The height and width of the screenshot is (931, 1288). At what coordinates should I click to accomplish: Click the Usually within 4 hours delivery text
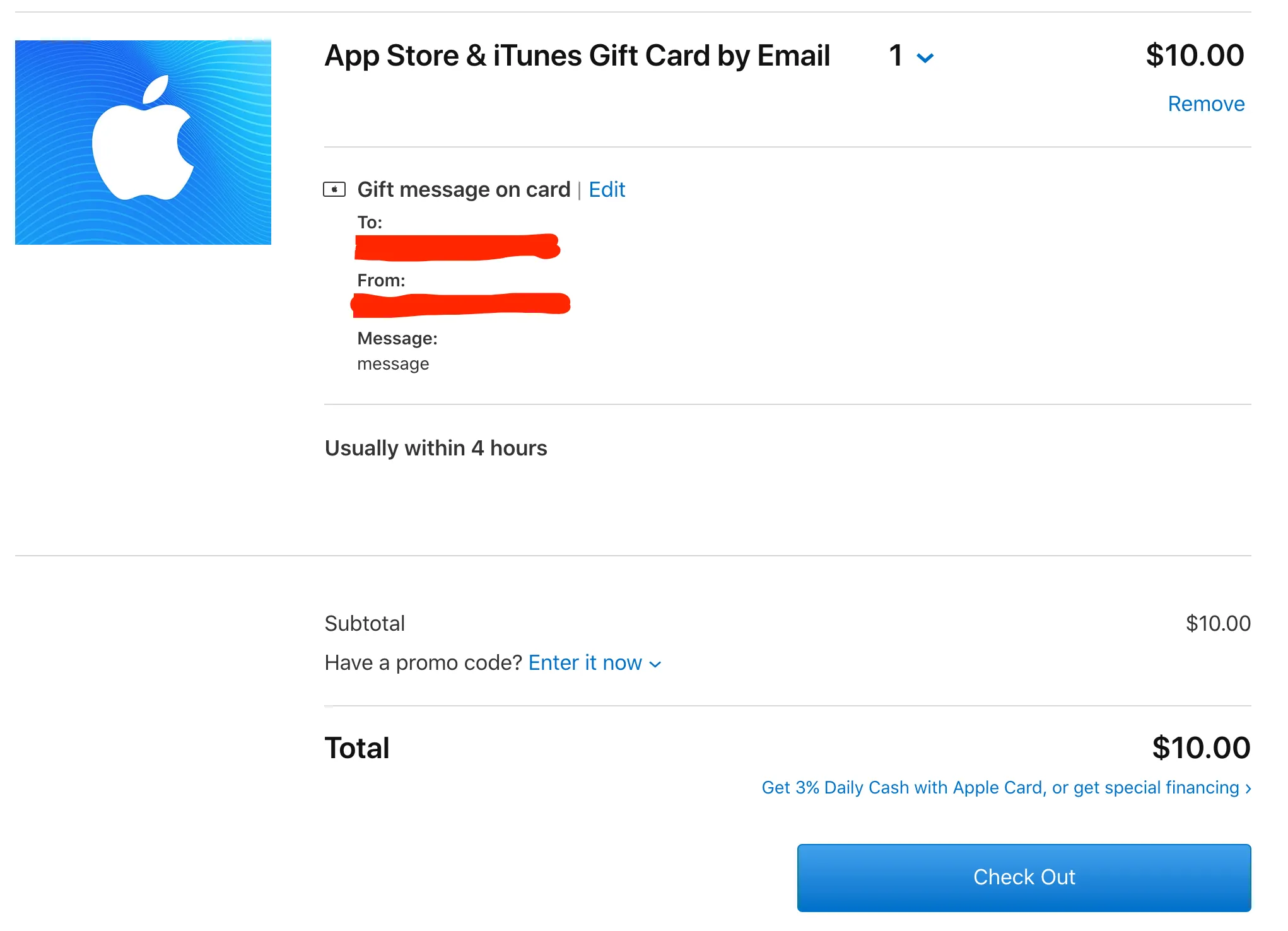click(435, 448)
